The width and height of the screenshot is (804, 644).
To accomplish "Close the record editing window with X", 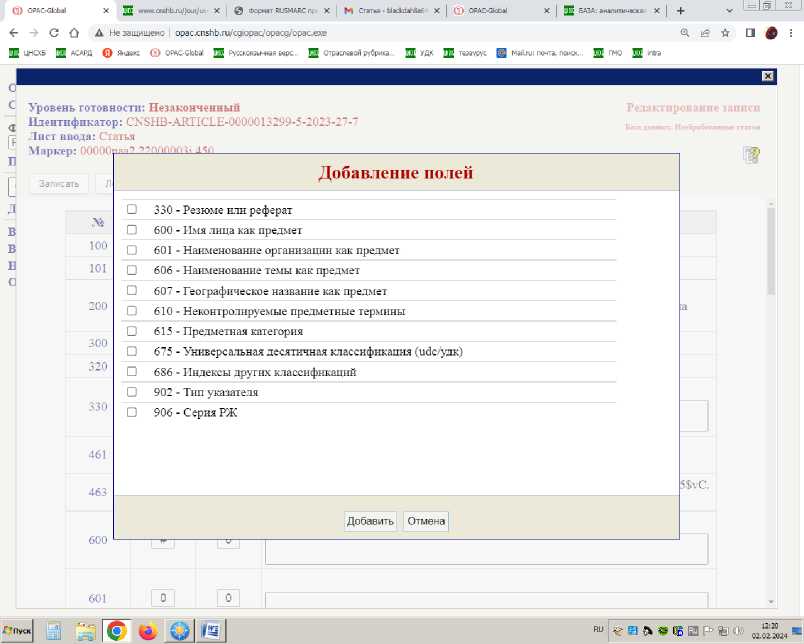I will coord(767,76).
